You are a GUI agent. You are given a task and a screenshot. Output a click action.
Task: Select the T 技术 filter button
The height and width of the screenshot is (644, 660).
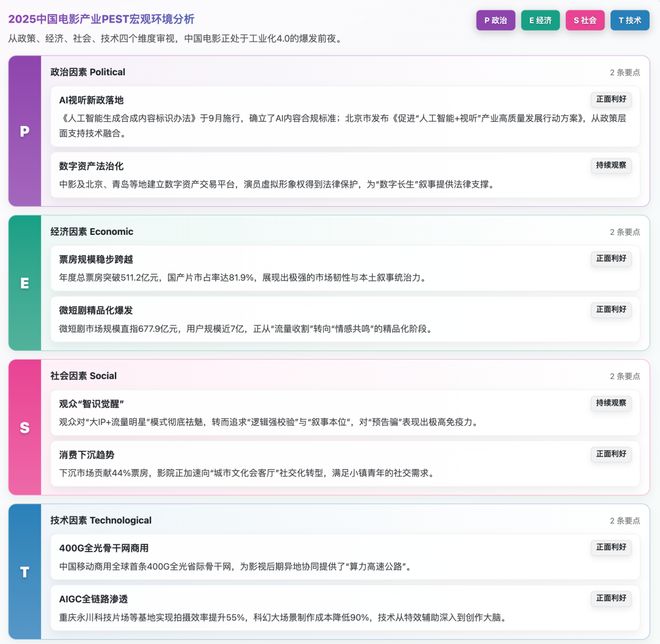point(630,20)
